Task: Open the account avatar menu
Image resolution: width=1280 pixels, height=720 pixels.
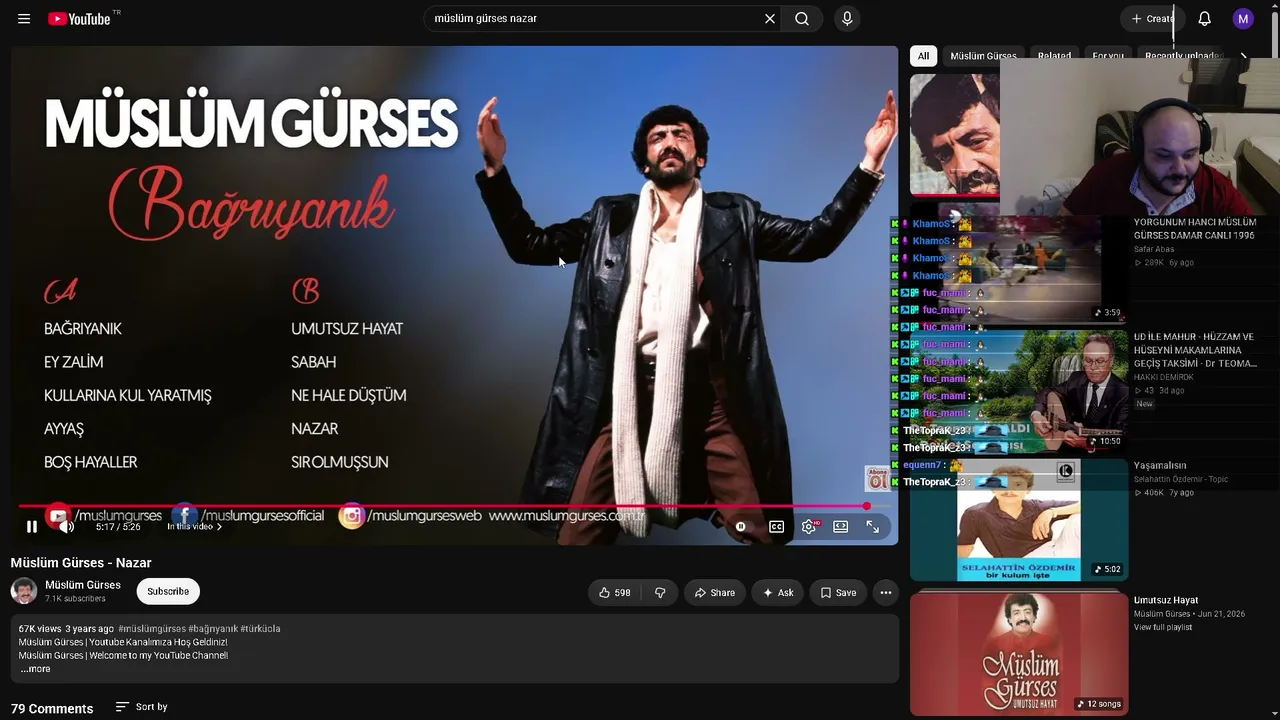Action: [x=1243, y=19]
